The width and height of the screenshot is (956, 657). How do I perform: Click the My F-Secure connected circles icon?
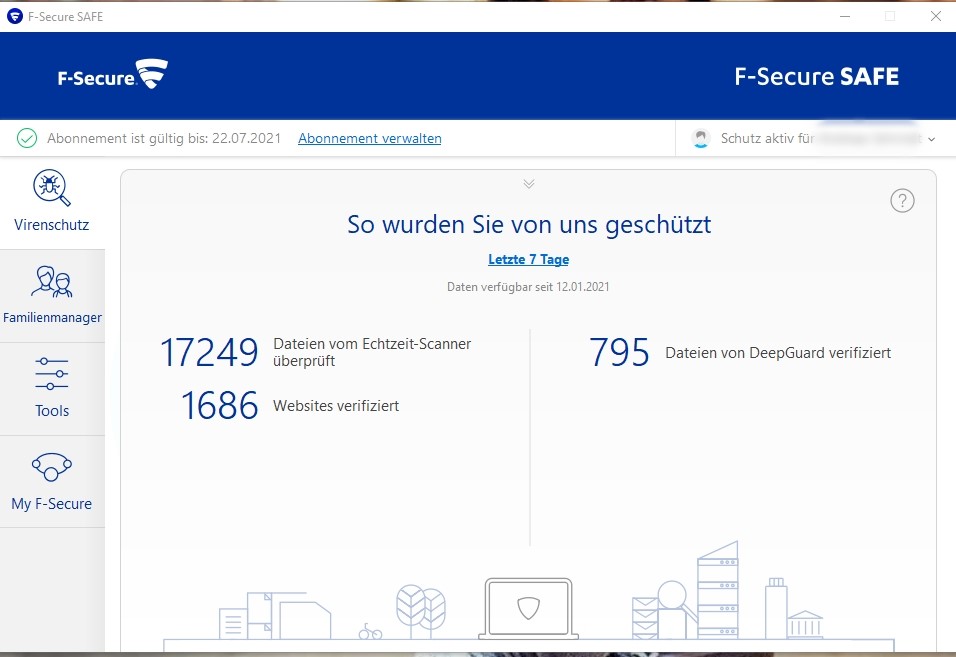[x=52, y=467]
